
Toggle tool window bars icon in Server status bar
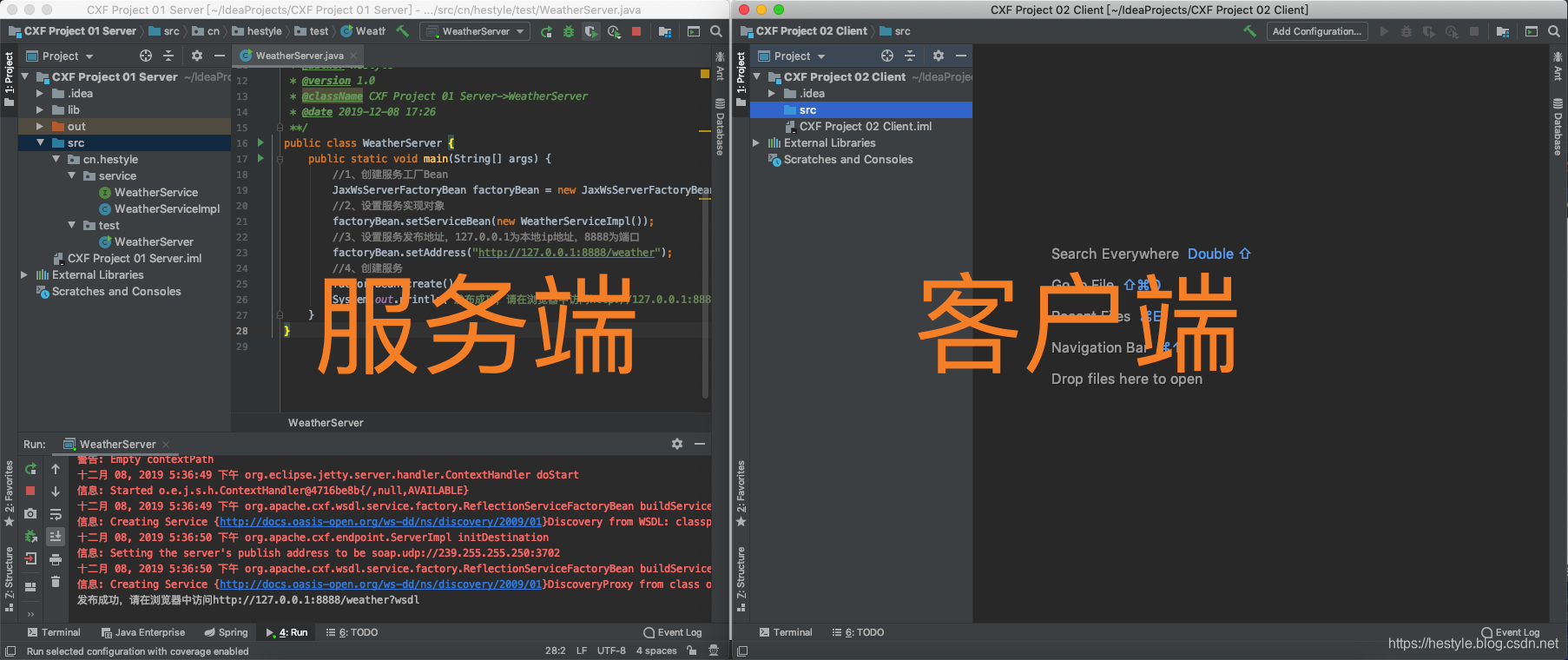pyautogui.click(x=10, y=651)
